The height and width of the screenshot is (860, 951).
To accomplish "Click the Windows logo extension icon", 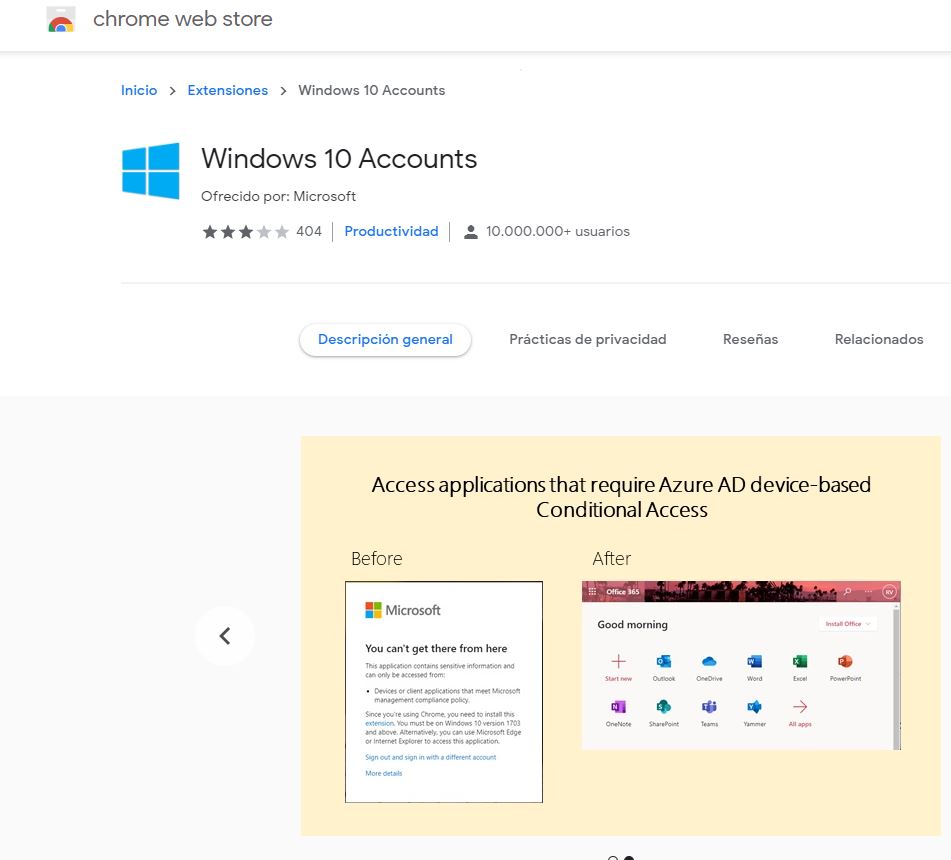I will (150, 171).
